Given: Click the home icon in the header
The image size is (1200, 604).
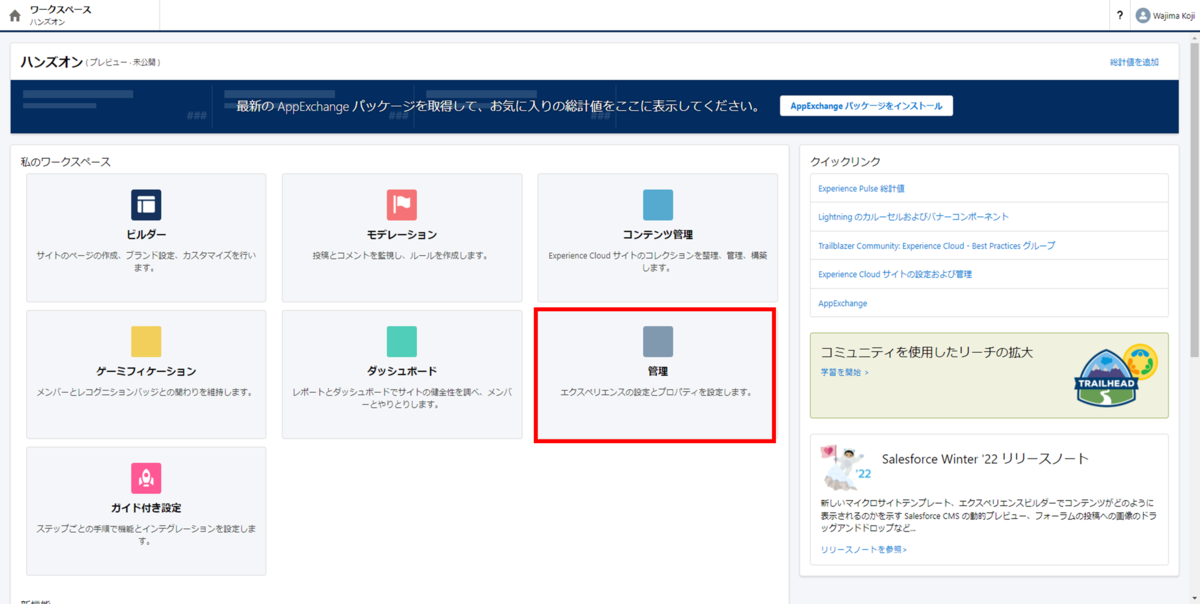Looking at the screenshot, I should click(14, 16).
